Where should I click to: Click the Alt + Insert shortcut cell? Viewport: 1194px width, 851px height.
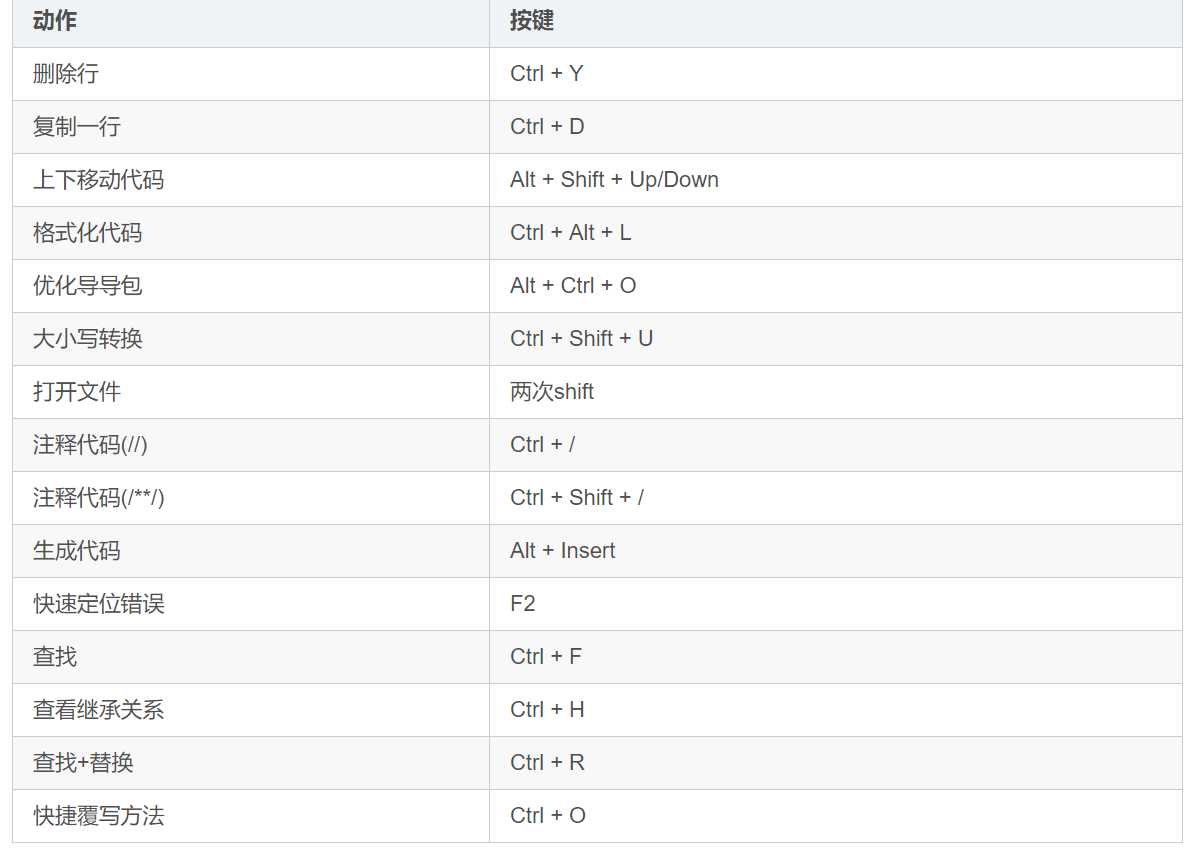point(562,551)
